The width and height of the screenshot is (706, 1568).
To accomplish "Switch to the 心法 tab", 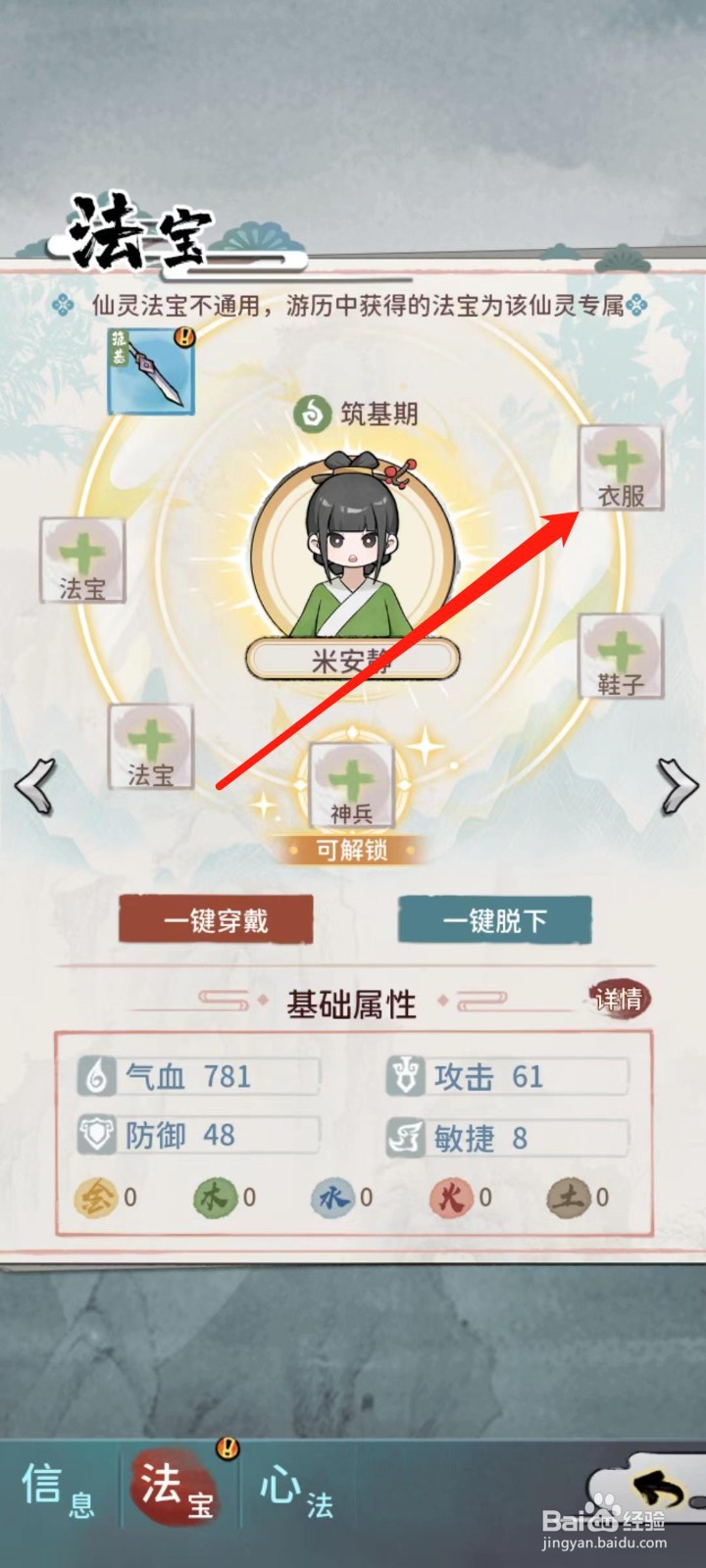I will (296, 1492).
